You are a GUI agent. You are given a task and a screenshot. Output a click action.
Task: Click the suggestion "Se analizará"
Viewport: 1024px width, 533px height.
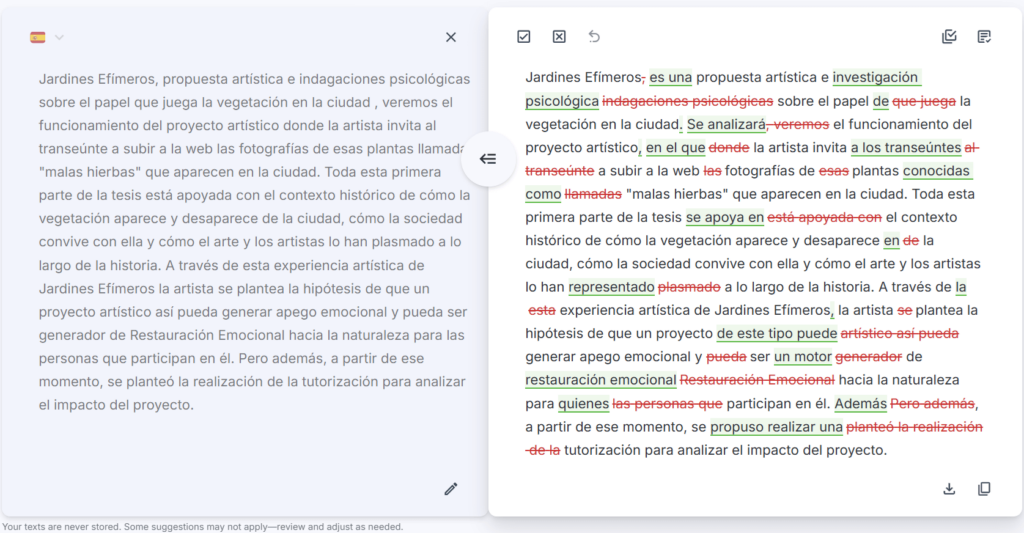(x=726, y=125)
